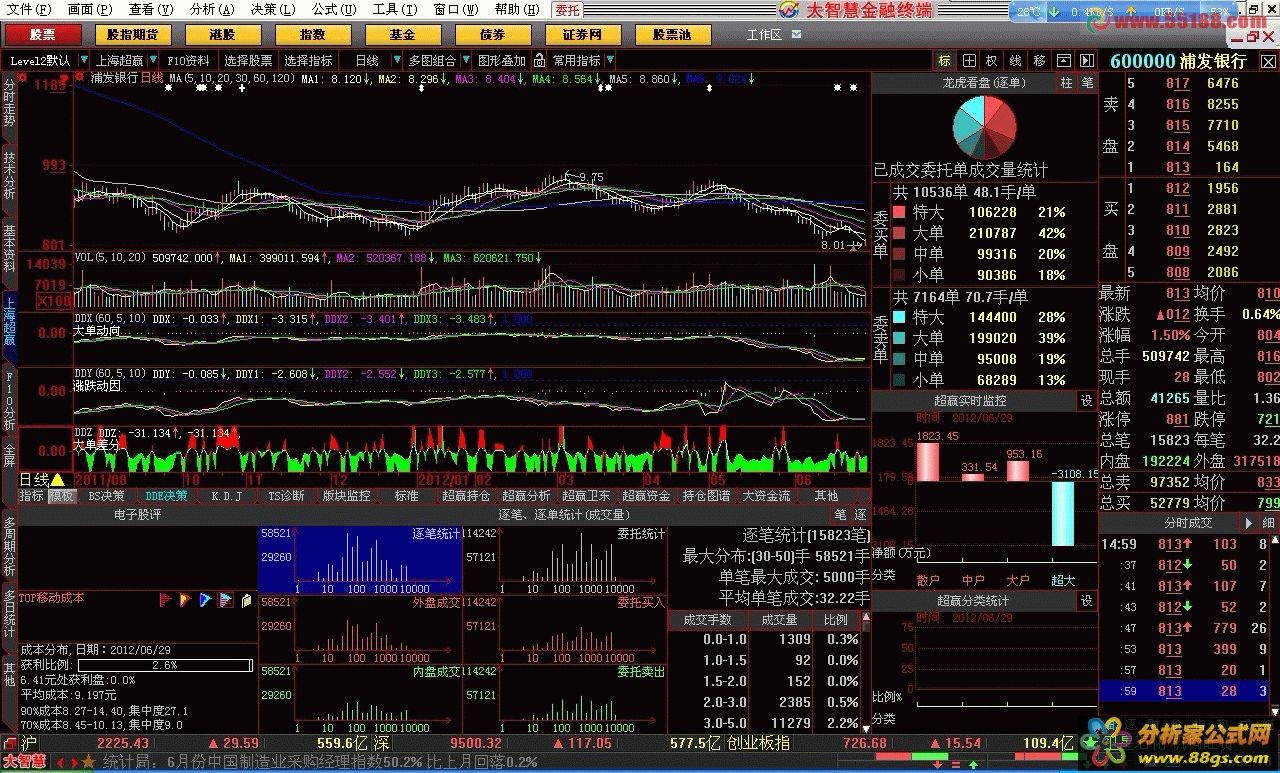Open the 常用指标 dropdown arrow

pos(611,61)
